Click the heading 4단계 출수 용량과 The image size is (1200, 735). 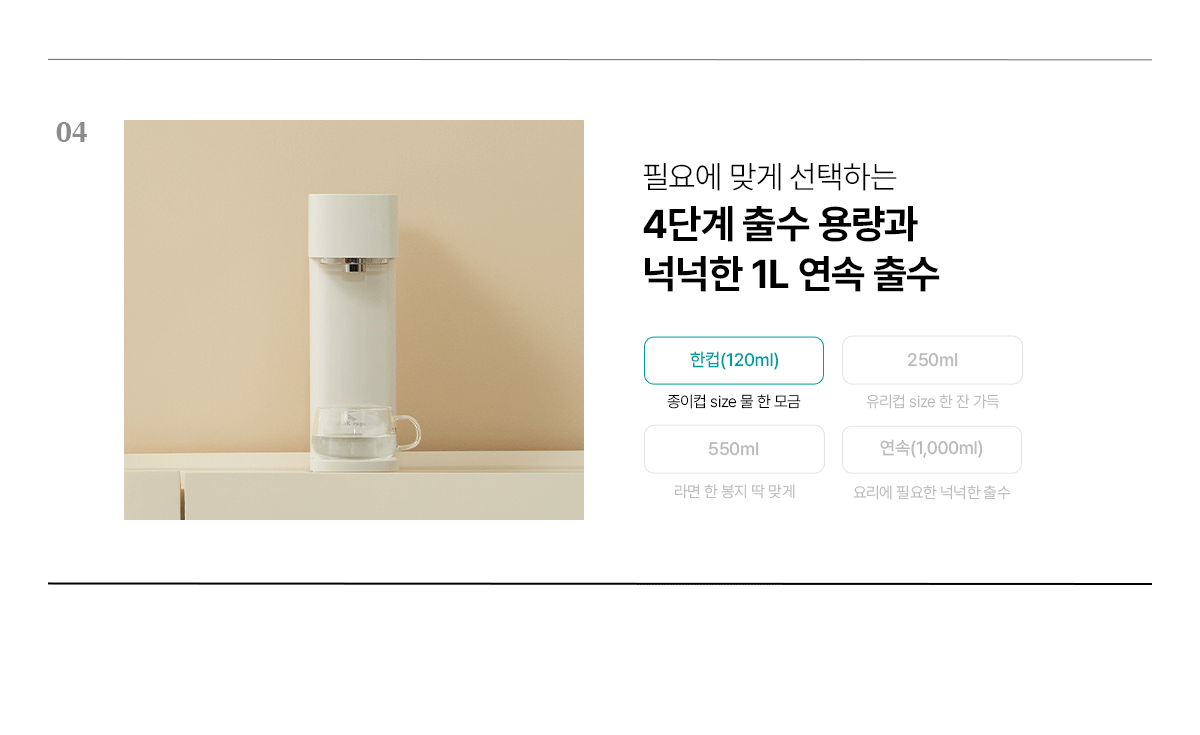coord(779,225)
